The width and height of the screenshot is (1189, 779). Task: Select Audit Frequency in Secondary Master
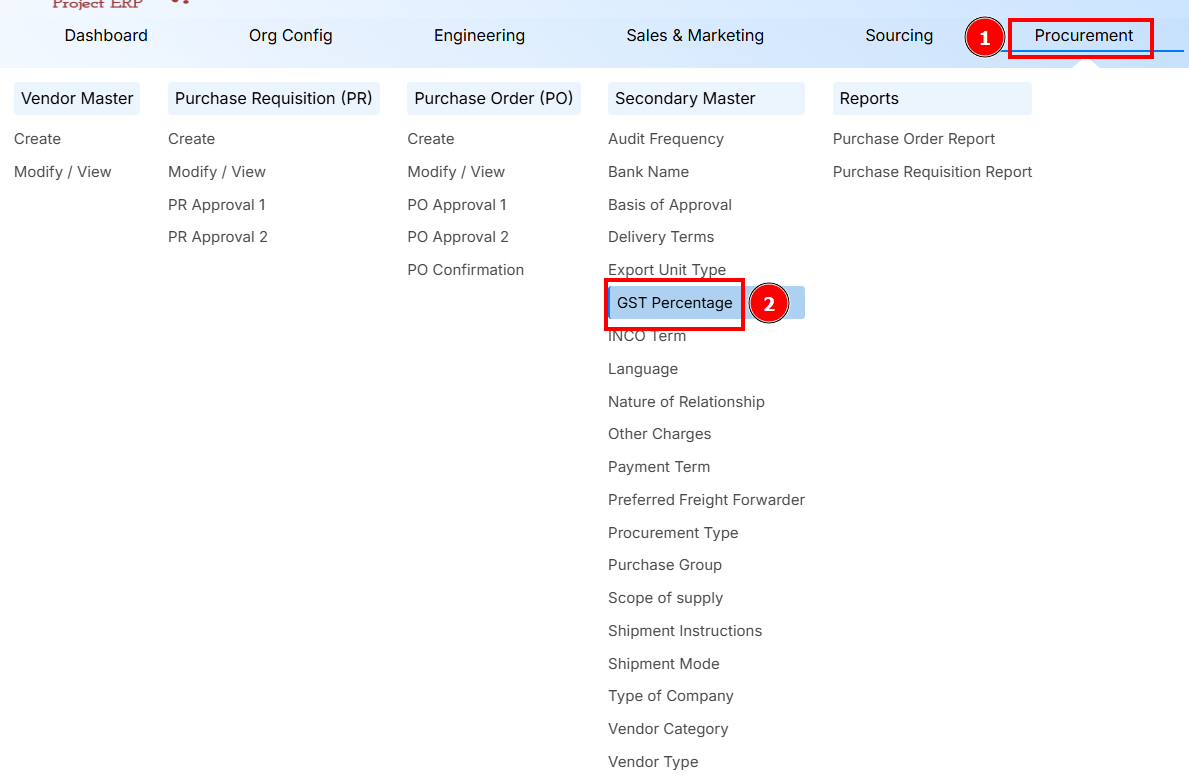(666, 139)
